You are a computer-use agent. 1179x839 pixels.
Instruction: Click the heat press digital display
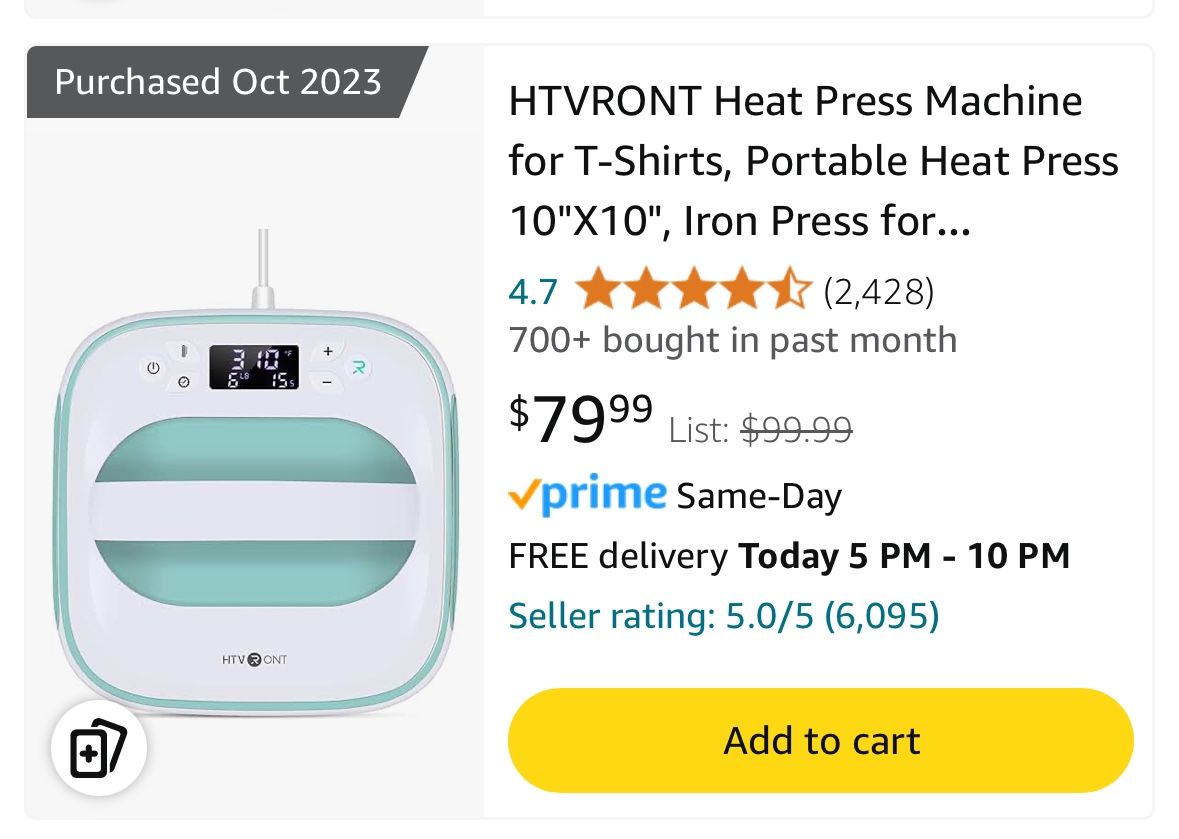point(253,367)
